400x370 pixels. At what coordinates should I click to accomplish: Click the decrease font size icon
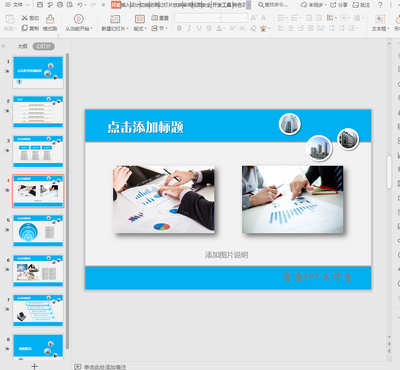264,18
